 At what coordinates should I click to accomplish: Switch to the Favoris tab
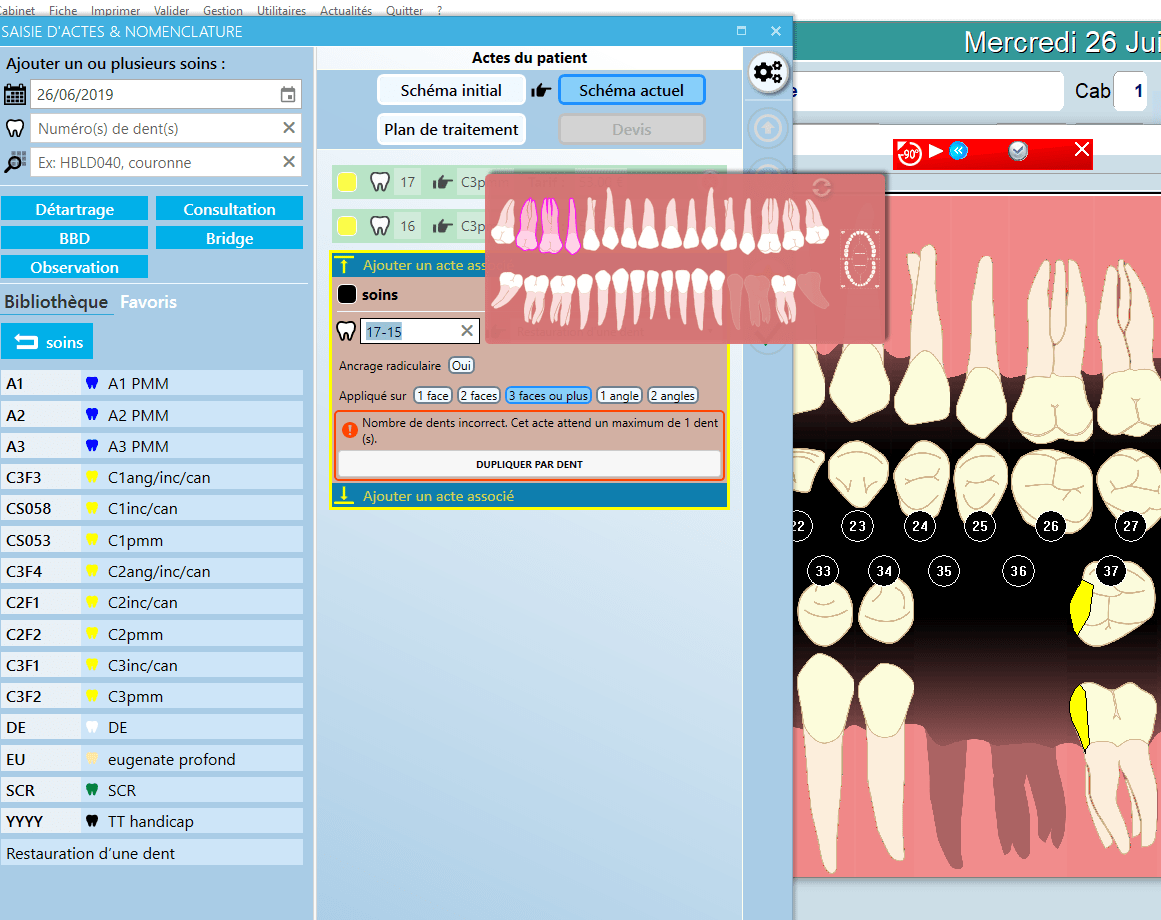tap(148, 302)
